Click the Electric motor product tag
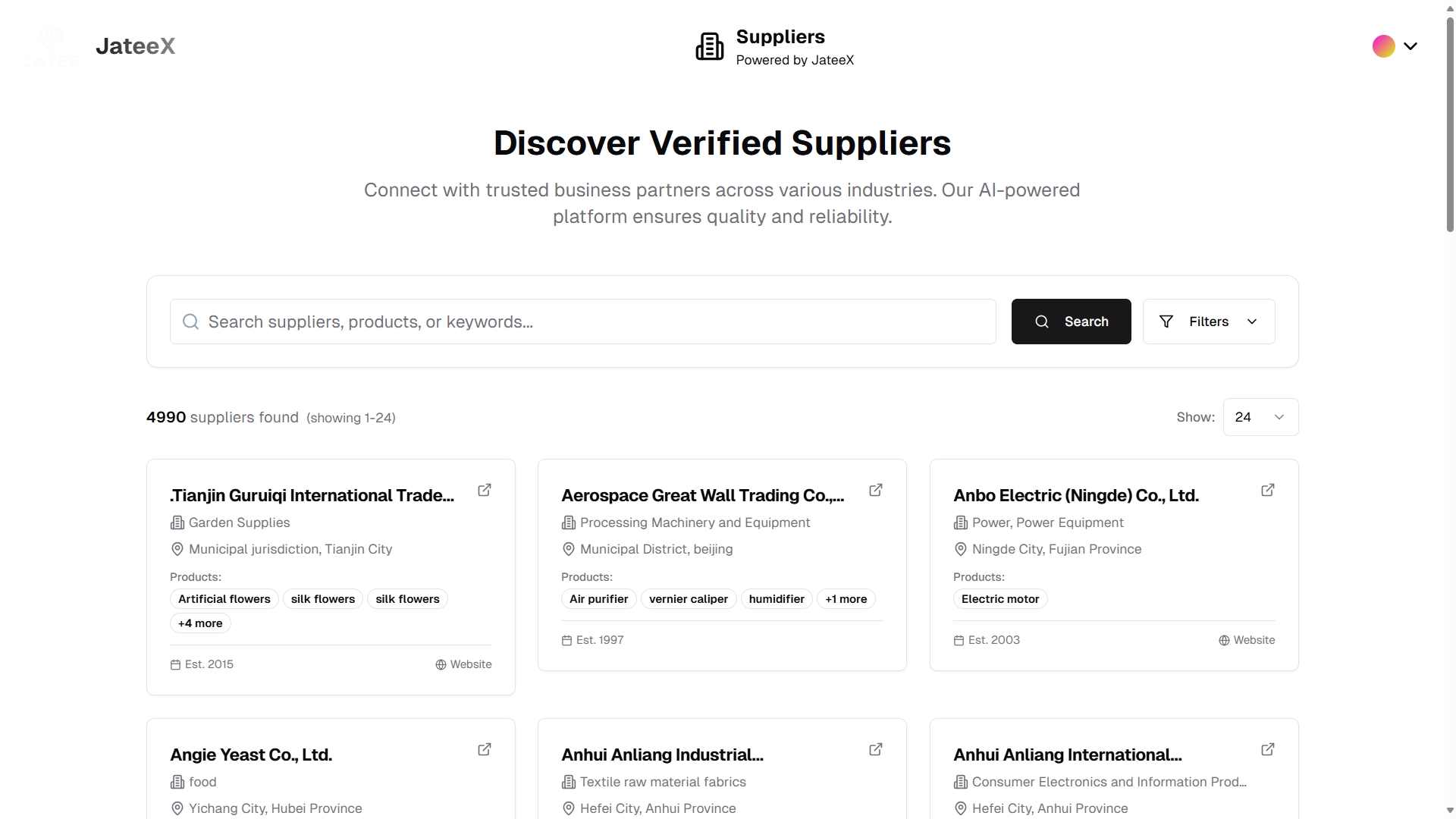 click(1000, 599)
